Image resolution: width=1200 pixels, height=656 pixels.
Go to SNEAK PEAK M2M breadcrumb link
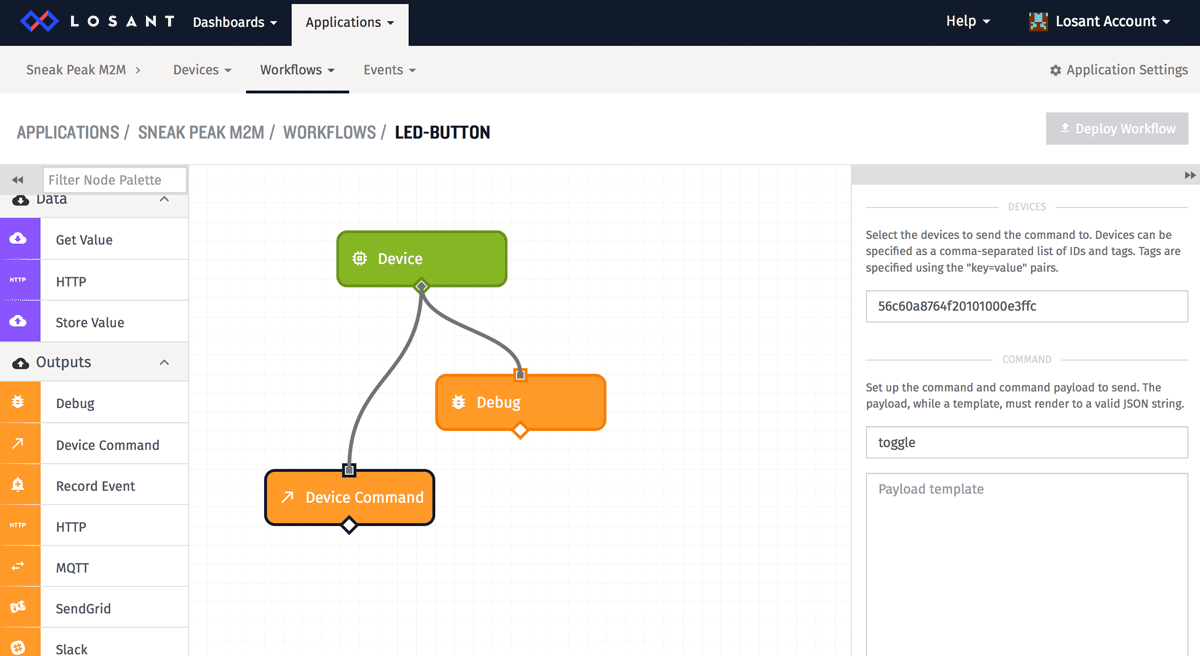pos(201,132)
